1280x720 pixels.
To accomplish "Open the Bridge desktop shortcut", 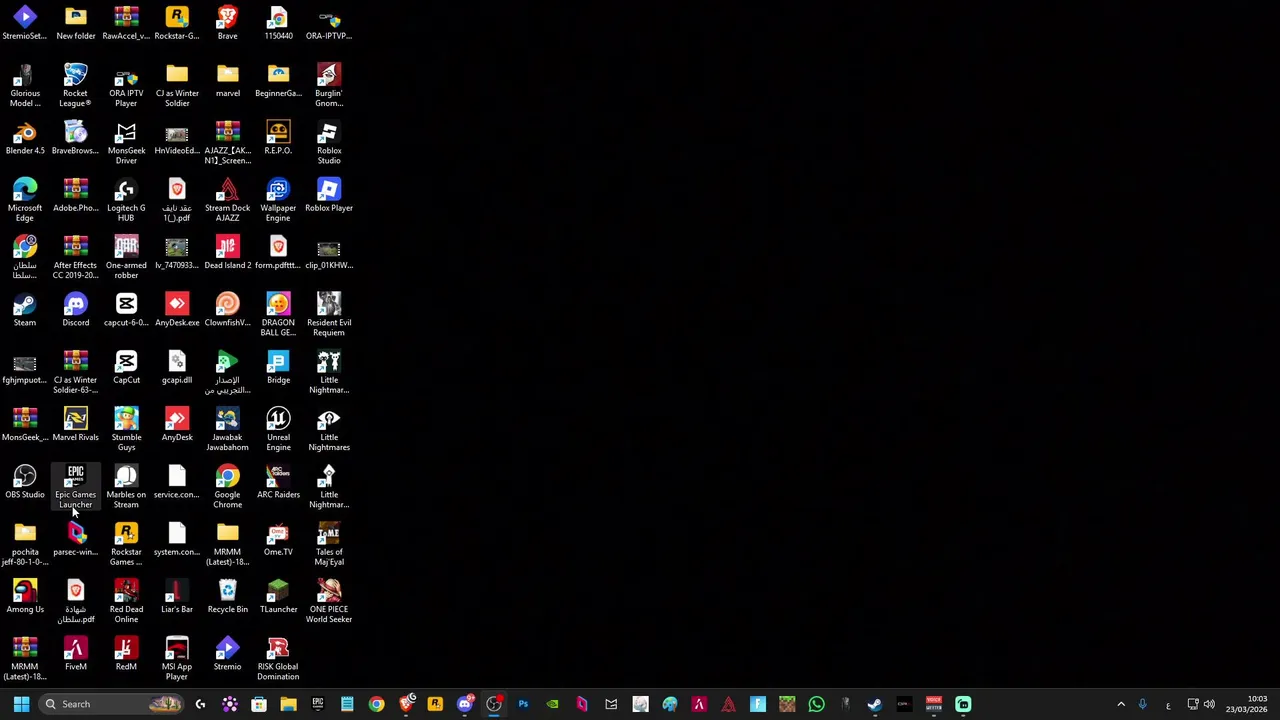I will click(x=278, y=367).
